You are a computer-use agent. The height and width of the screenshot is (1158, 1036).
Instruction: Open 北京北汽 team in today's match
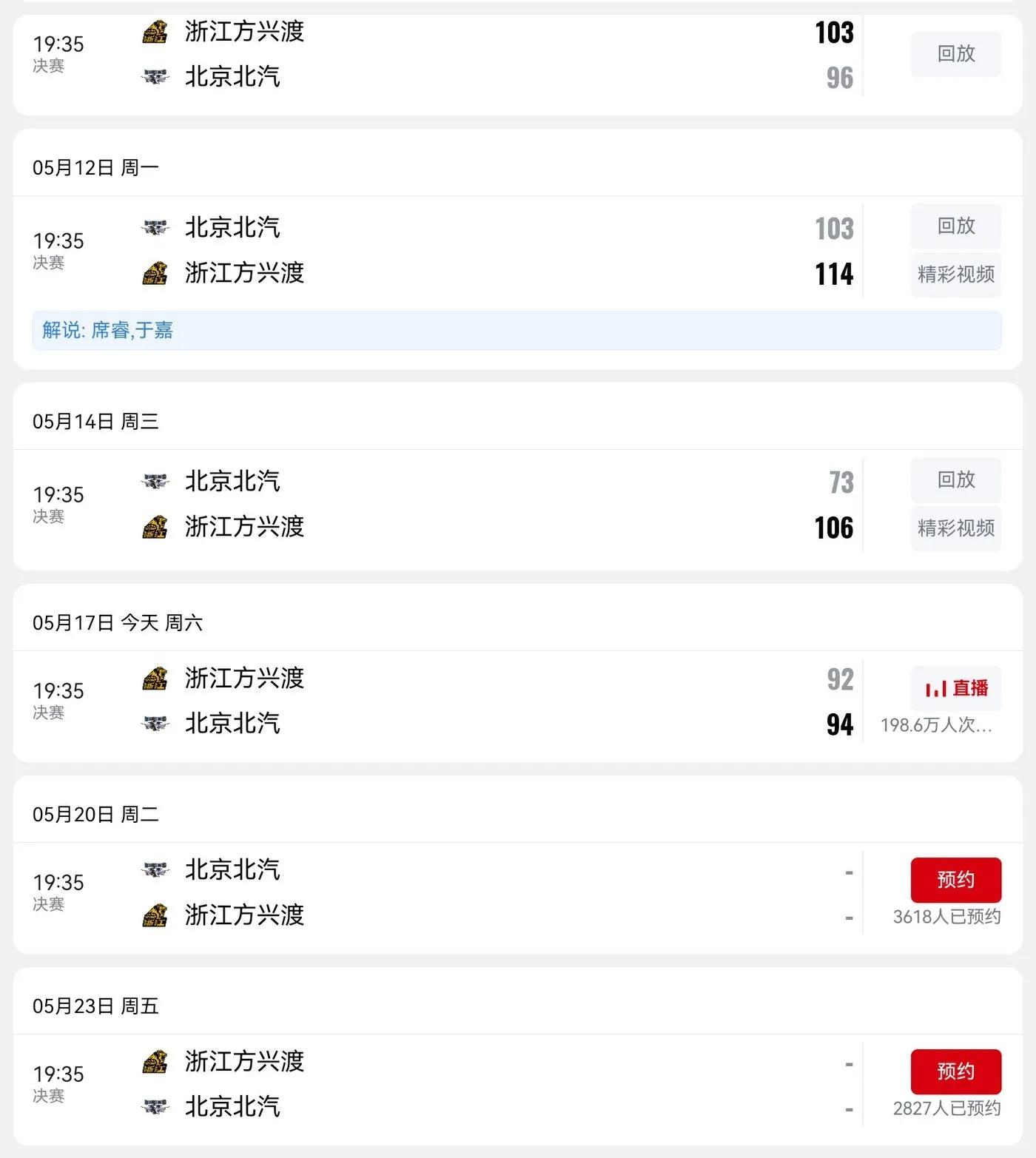(x=232, y=724)
